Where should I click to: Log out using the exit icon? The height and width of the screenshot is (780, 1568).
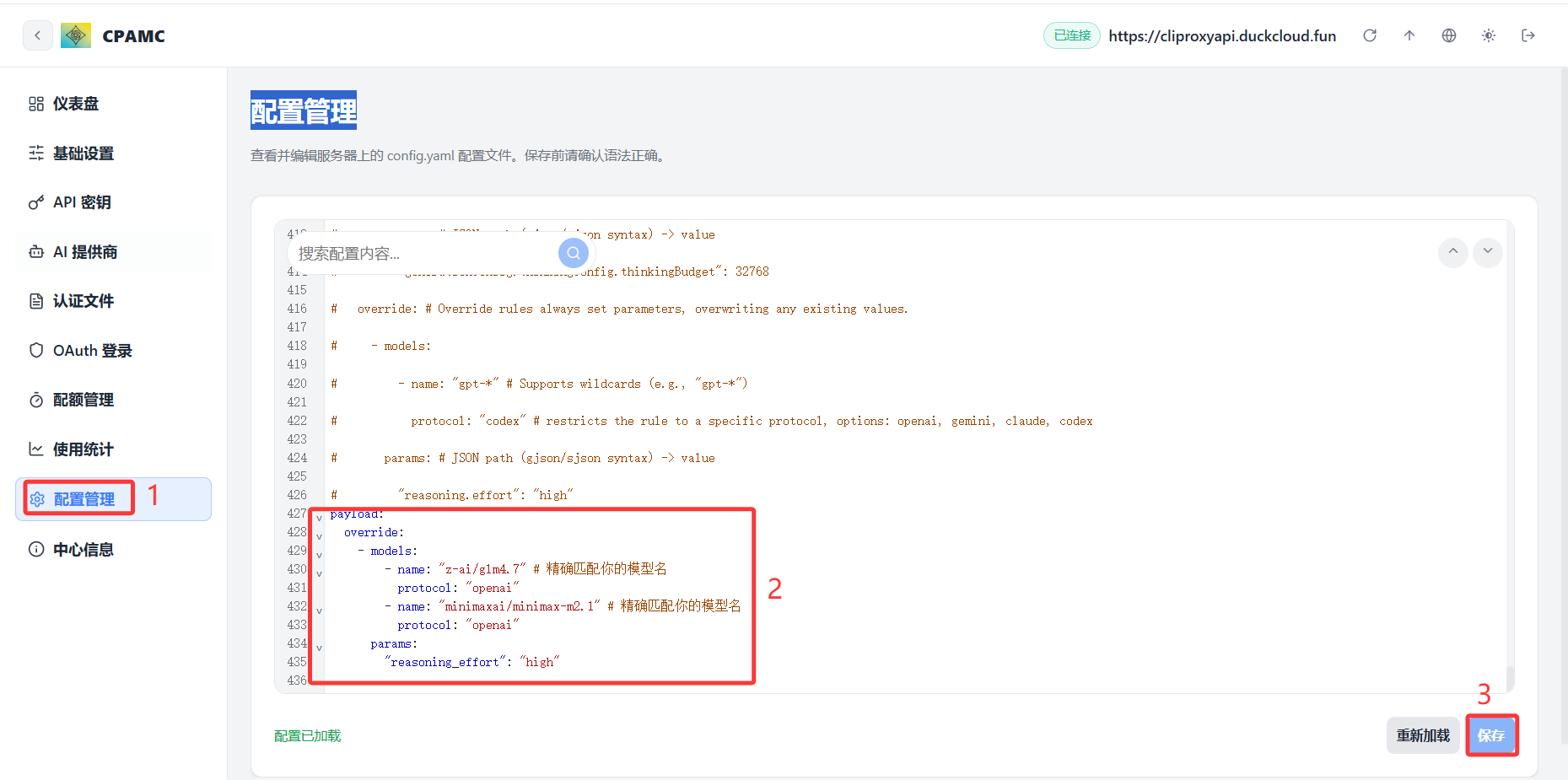point(1528,35)
